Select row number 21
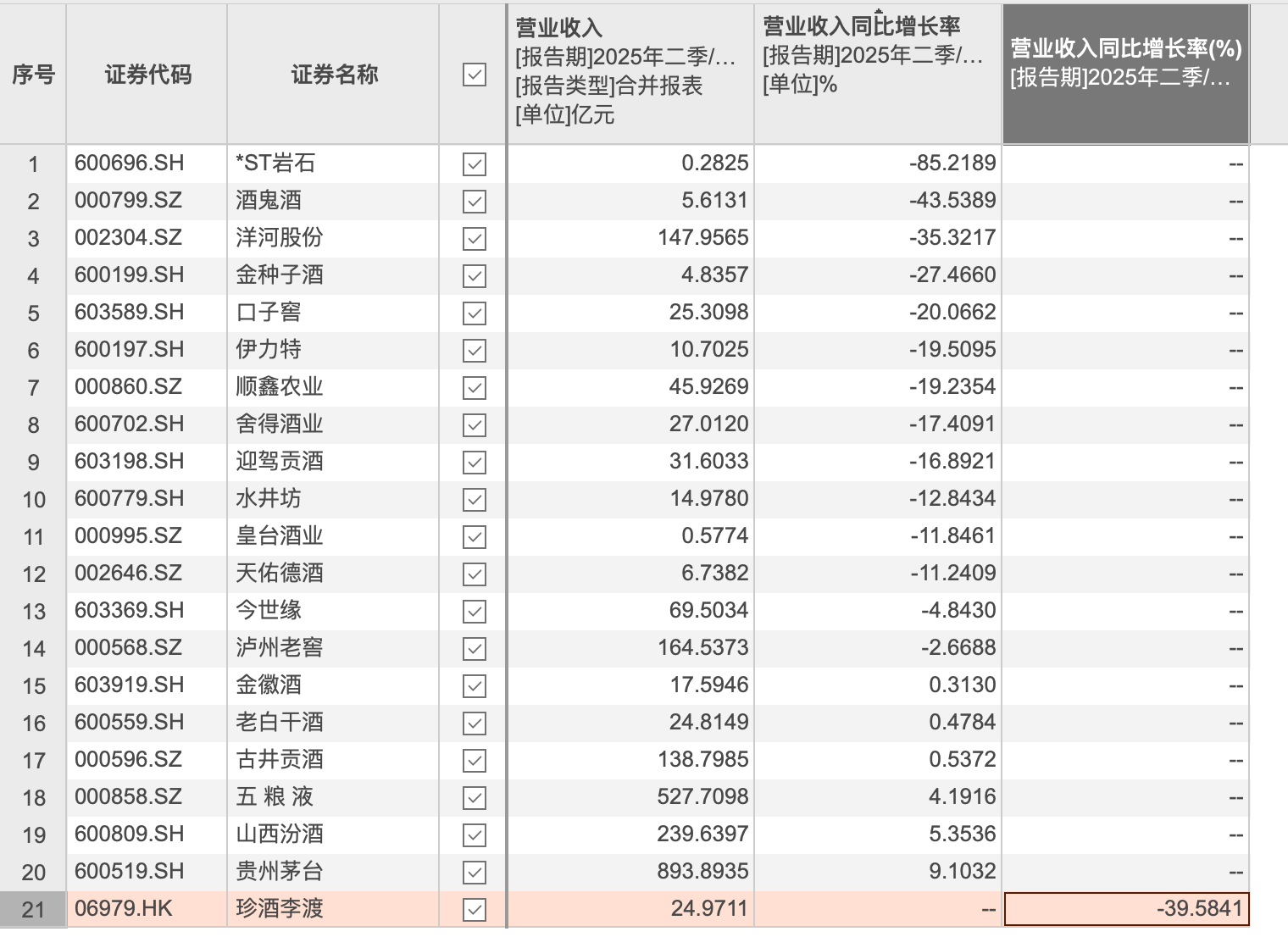 33,909
